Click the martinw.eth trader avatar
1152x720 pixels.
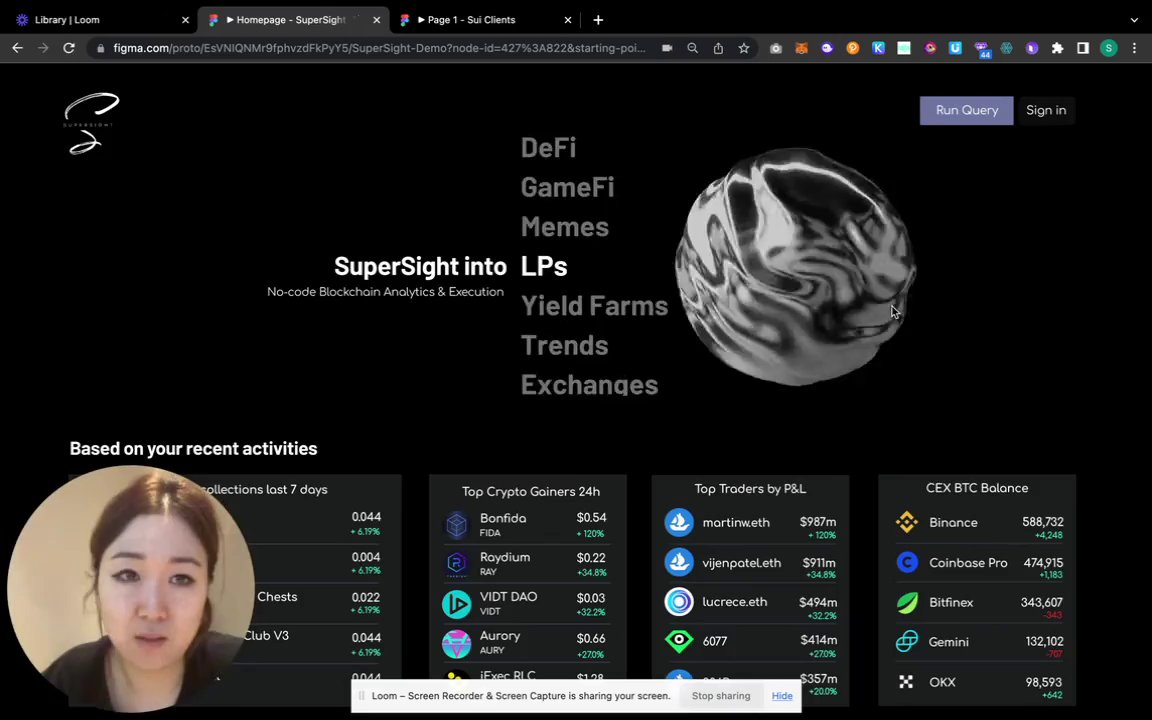coord(679,522)
